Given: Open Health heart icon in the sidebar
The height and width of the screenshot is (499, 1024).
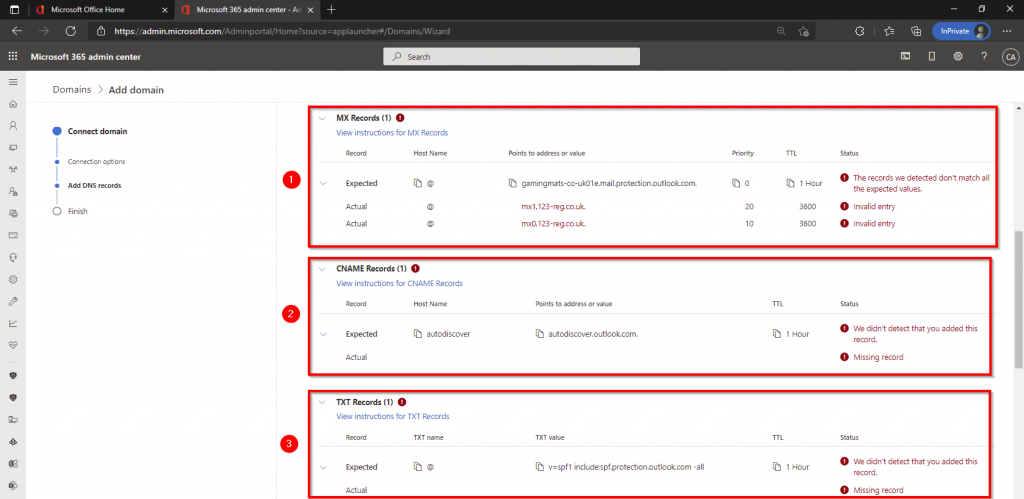Looking at the screenshot, I should [12, 344].
